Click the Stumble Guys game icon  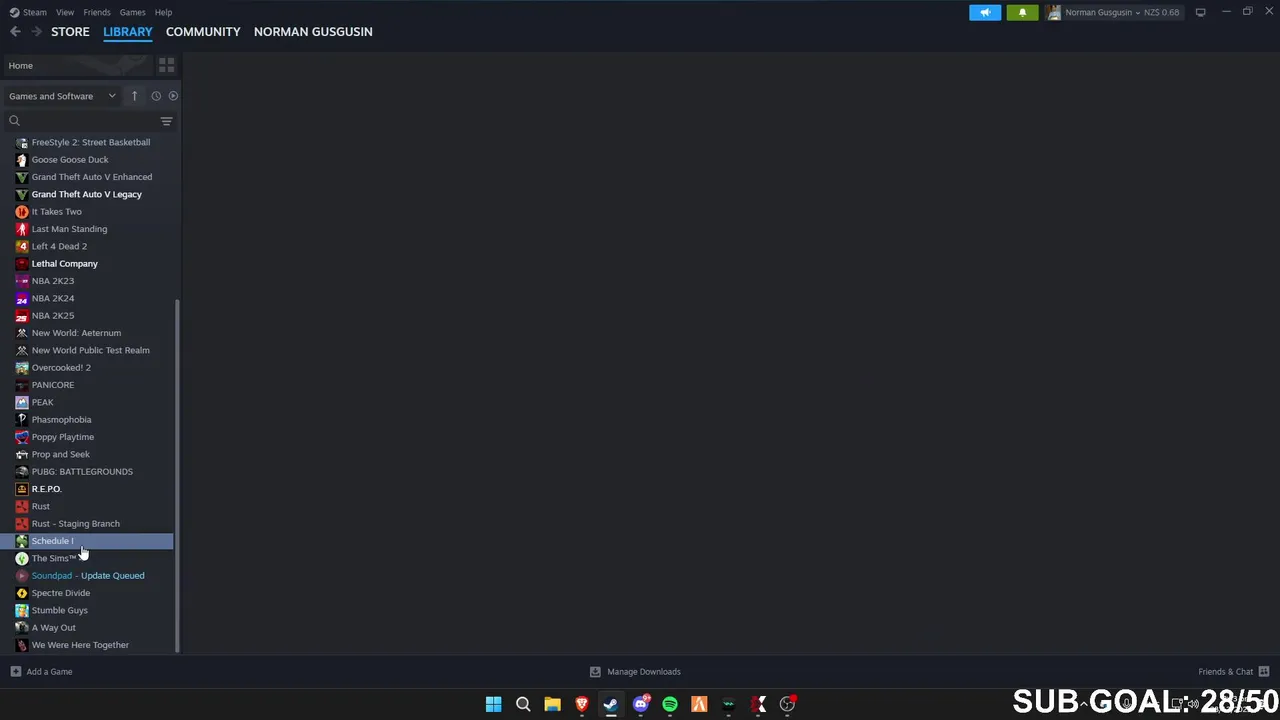pyautogui.click(x=22, y=610)
